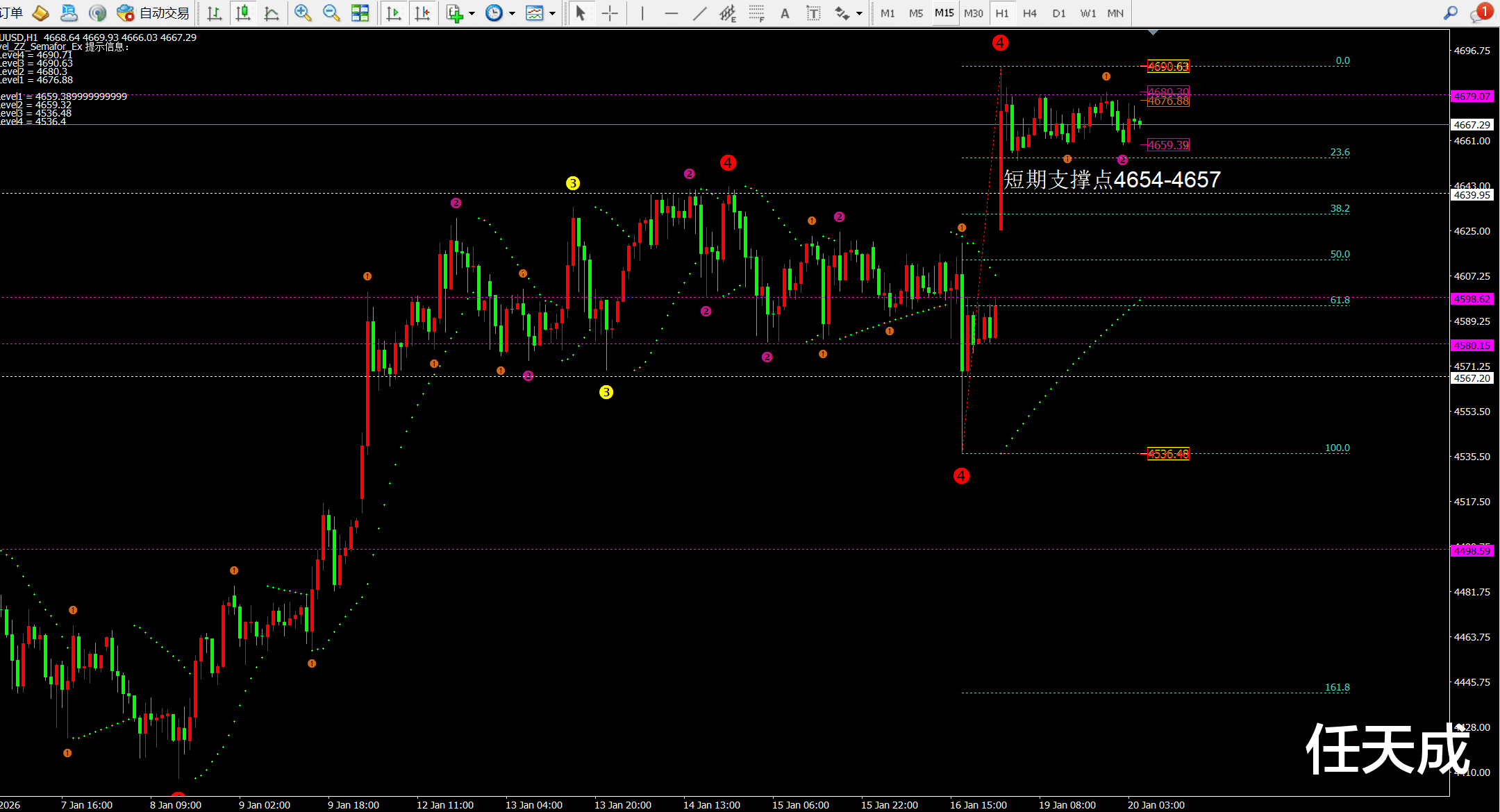
Task: Switch to the D1 timeframe
Action: click(x=1058, y=13)
